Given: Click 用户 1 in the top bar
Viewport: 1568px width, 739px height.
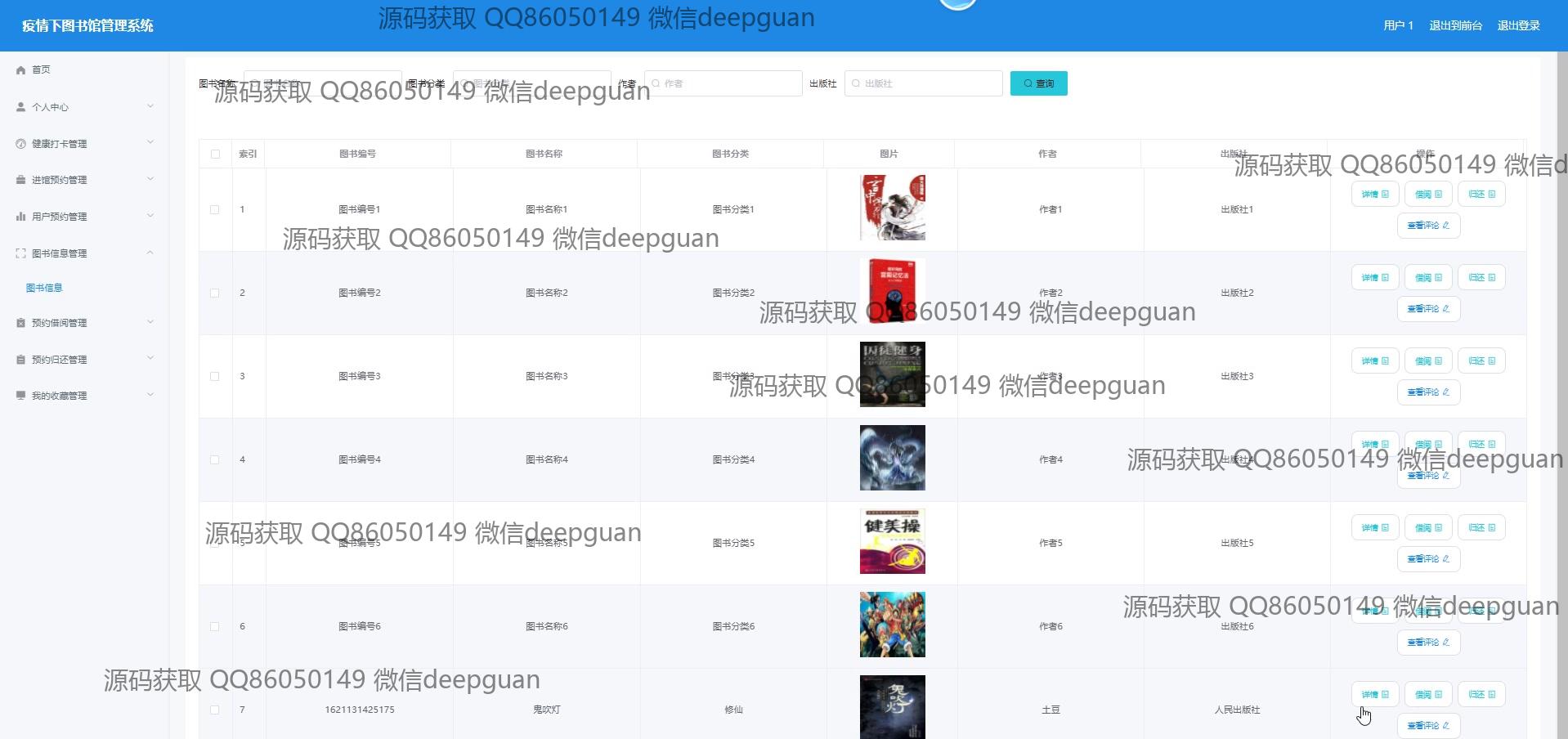Looking at the screenshot, I should 1398,25.
